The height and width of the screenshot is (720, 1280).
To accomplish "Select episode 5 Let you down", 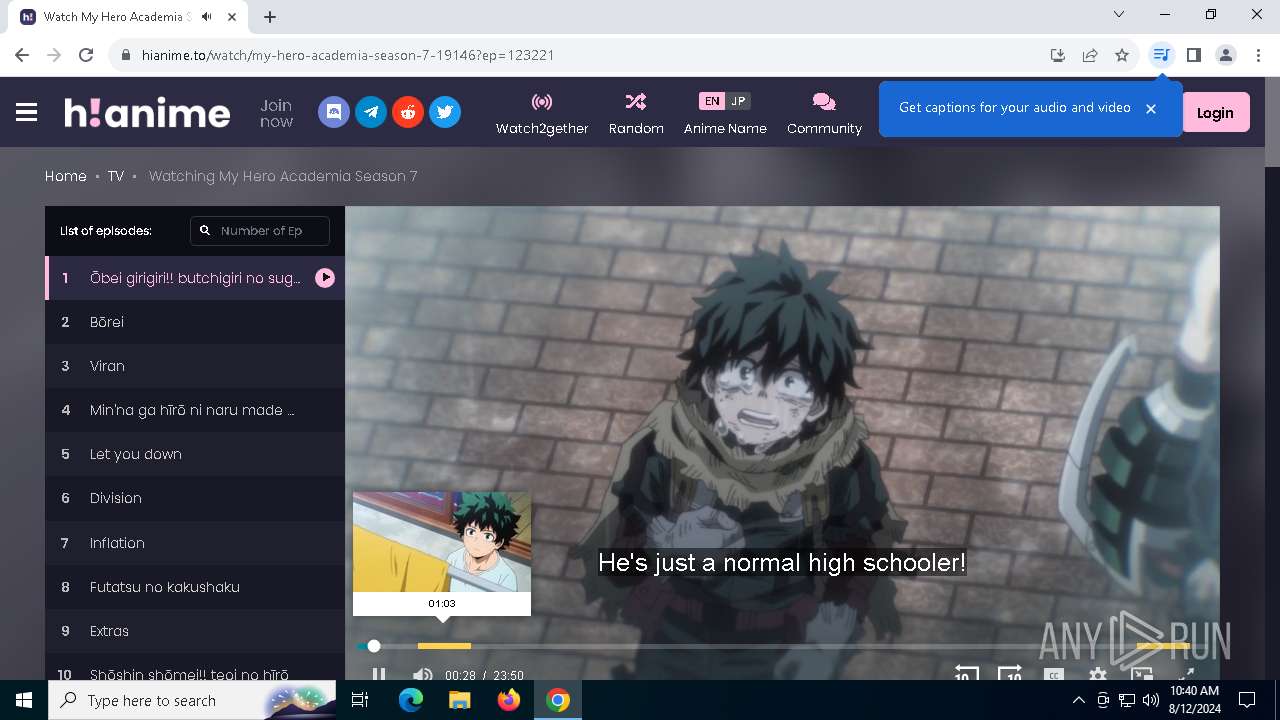I will 195,454.
